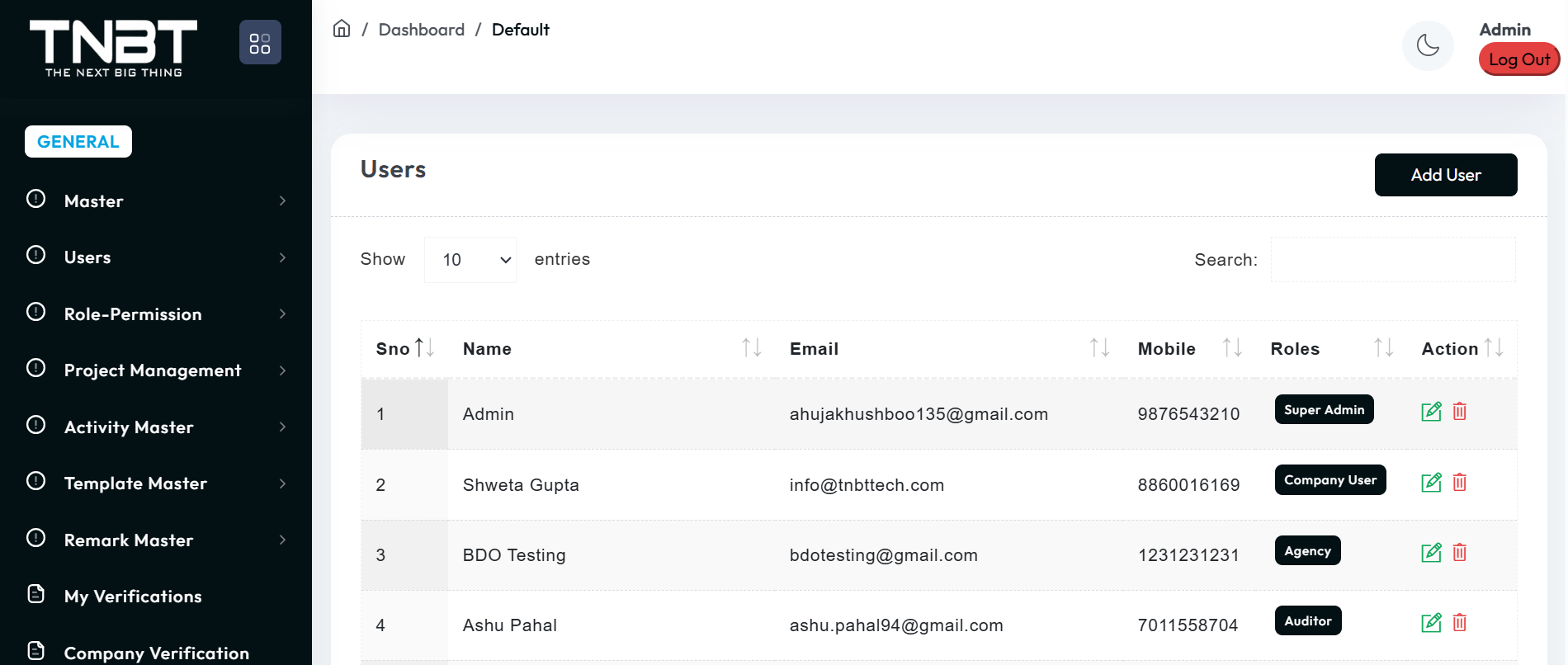Delete the Ashu Pahal user
The height and width of the screenshot is (665, 1568).
click(1459, 623)
